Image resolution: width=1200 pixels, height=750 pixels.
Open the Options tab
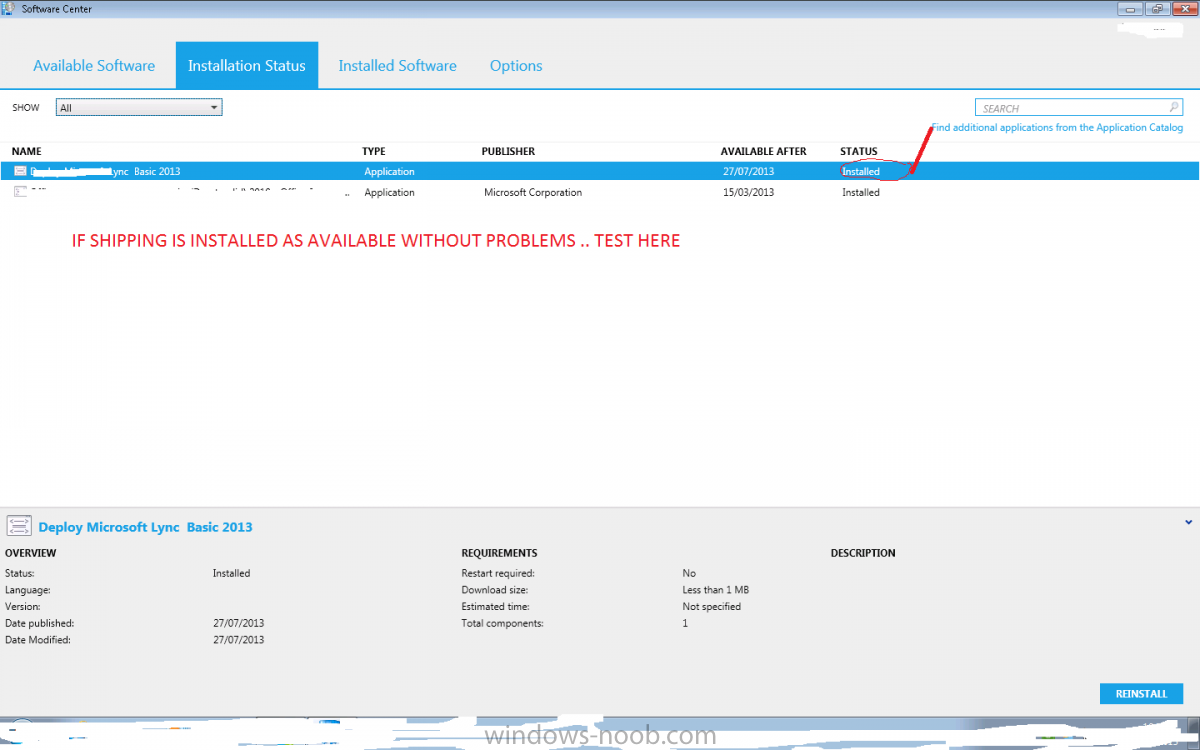[516, 66]
